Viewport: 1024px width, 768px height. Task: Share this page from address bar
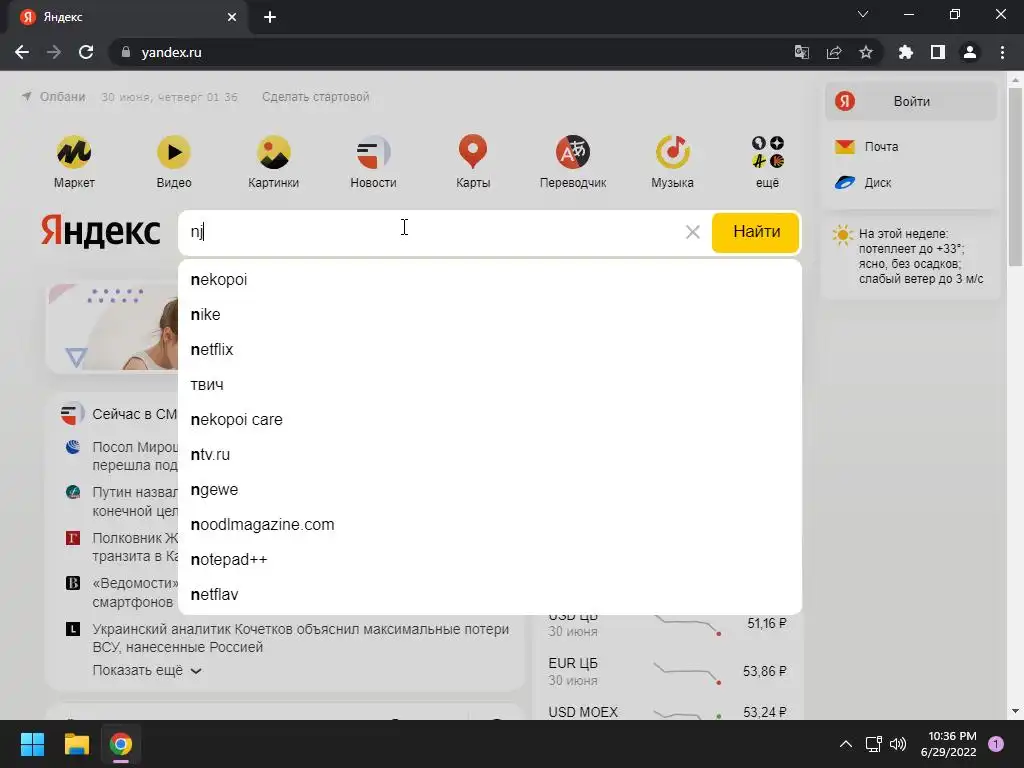(834, 52)
